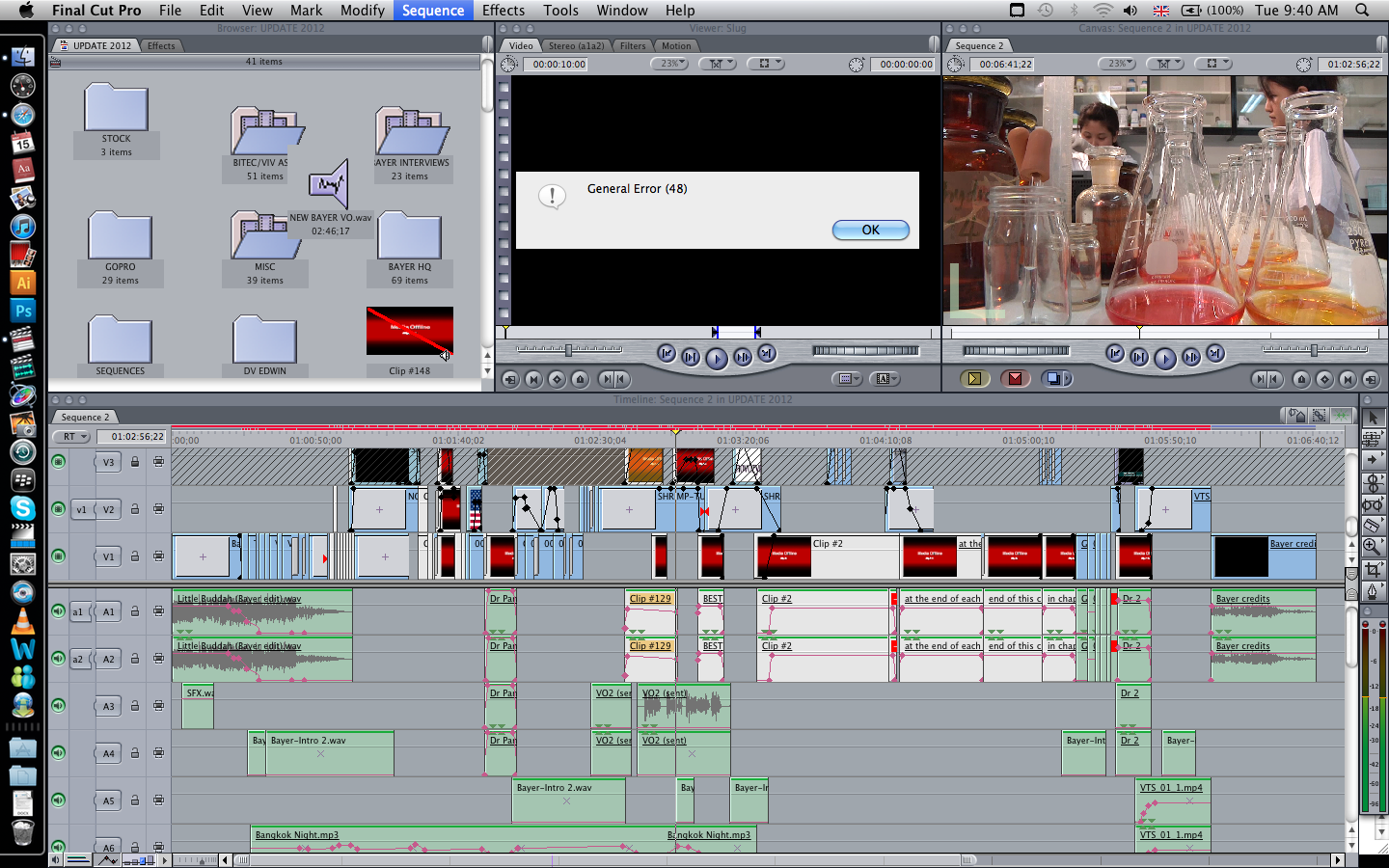Choose the arrow Selection tool
Image resolution: width=1389 pixels, height=868 pixels.
pos(1373,418)
